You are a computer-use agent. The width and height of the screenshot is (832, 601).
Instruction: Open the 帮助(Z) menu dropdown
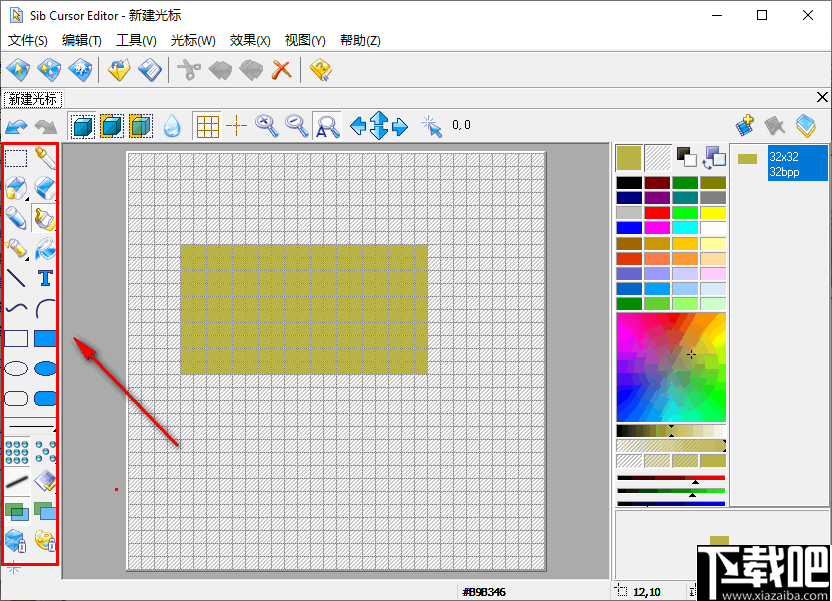point(361,40)
